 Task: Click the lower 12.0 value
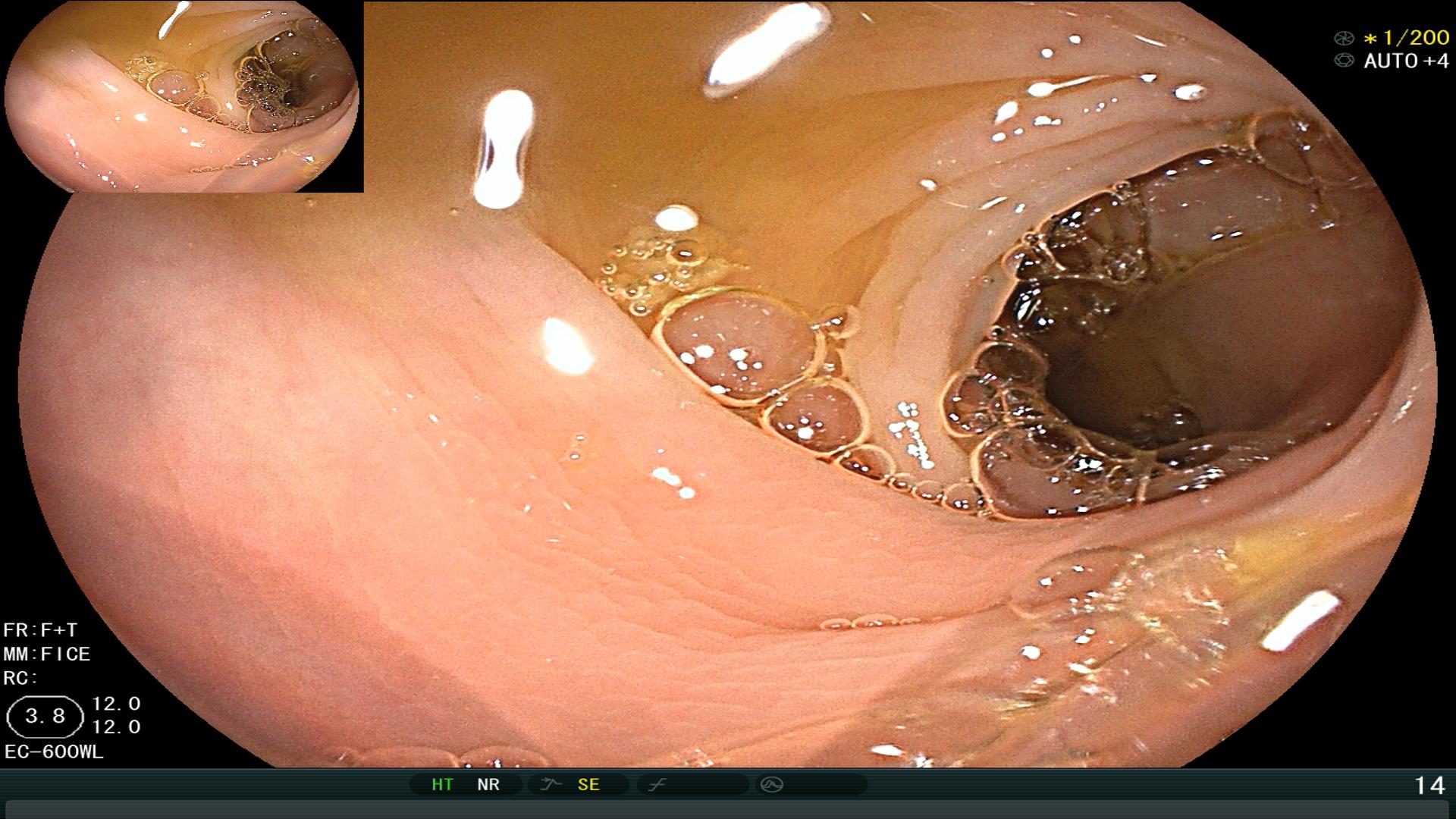116,727
